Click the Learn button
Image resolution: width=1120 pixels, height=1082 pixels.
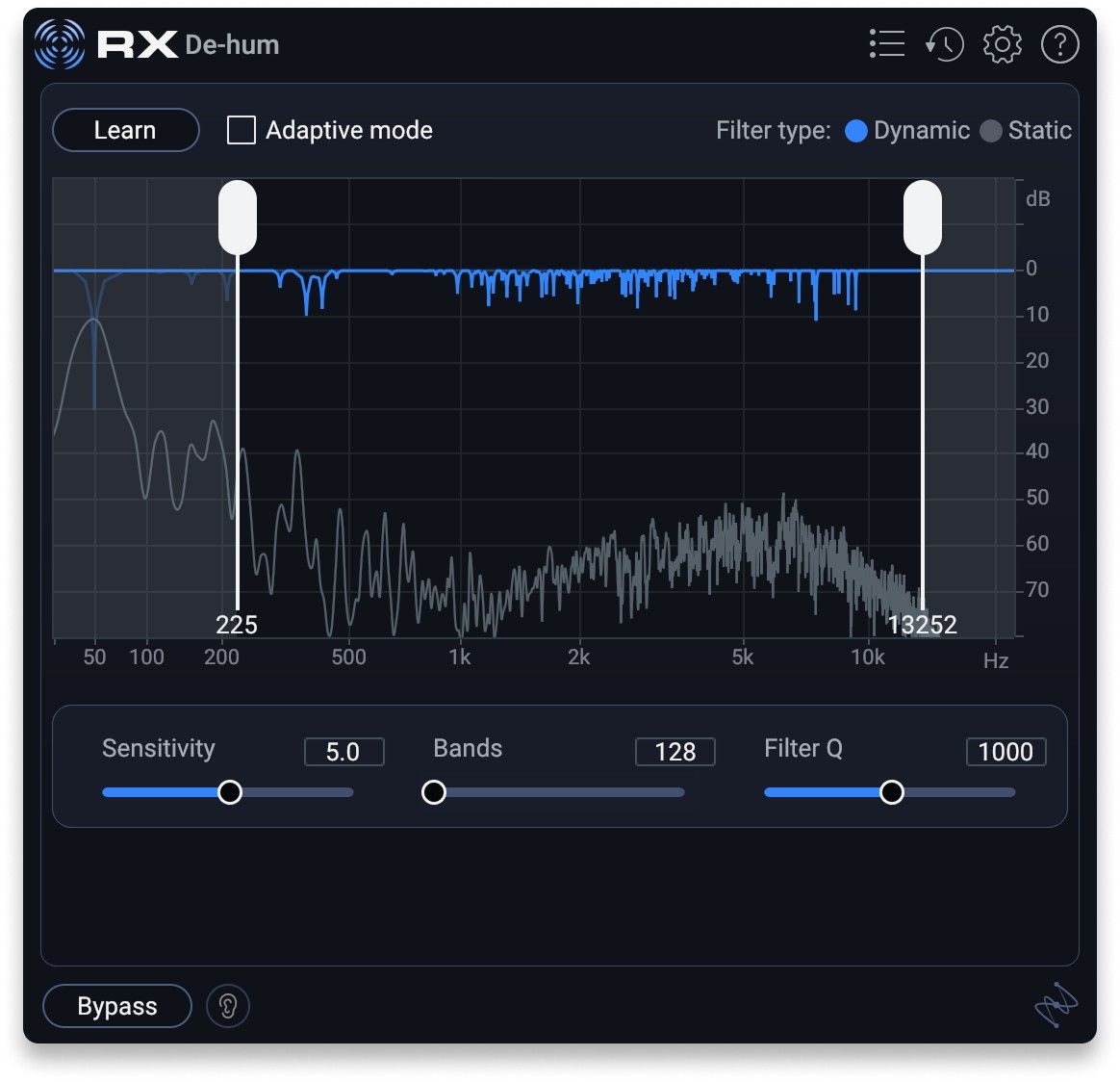pyautogui.click(x=125, y=130)
